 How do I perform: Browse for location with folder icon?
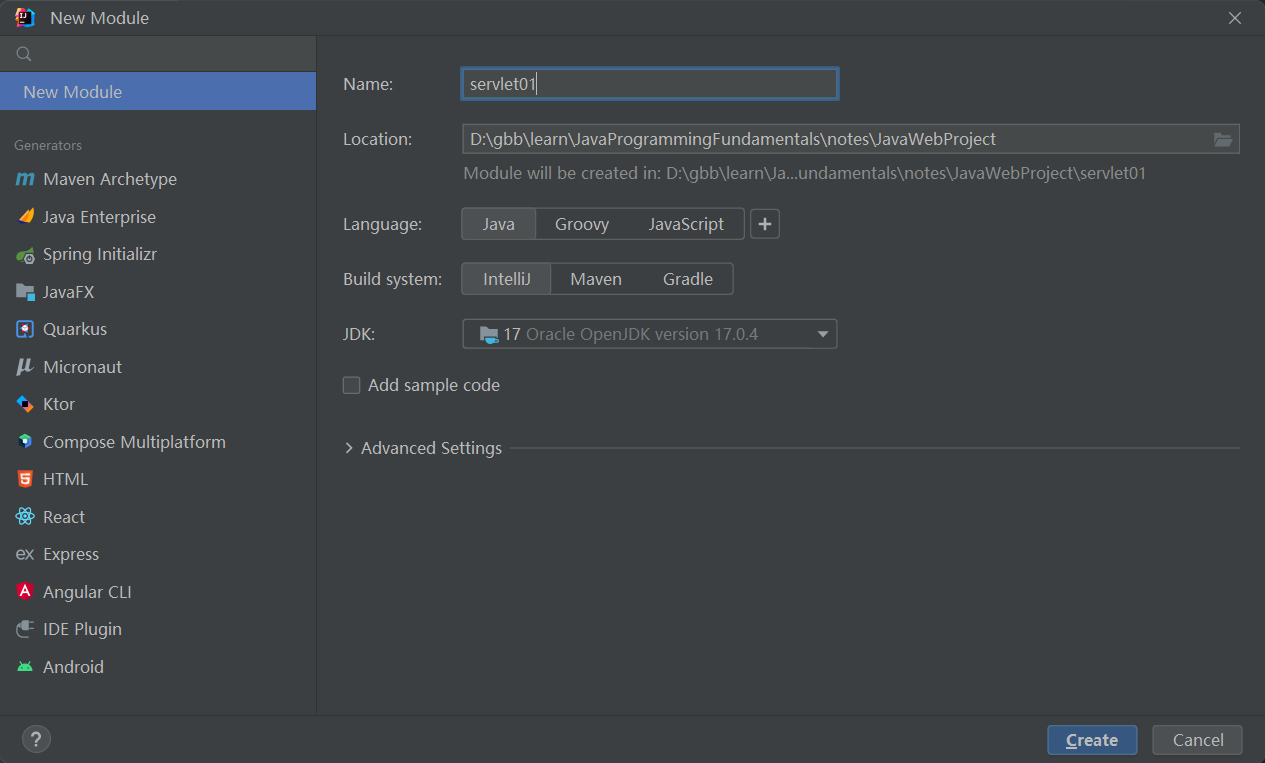[x=1223, y=139]
